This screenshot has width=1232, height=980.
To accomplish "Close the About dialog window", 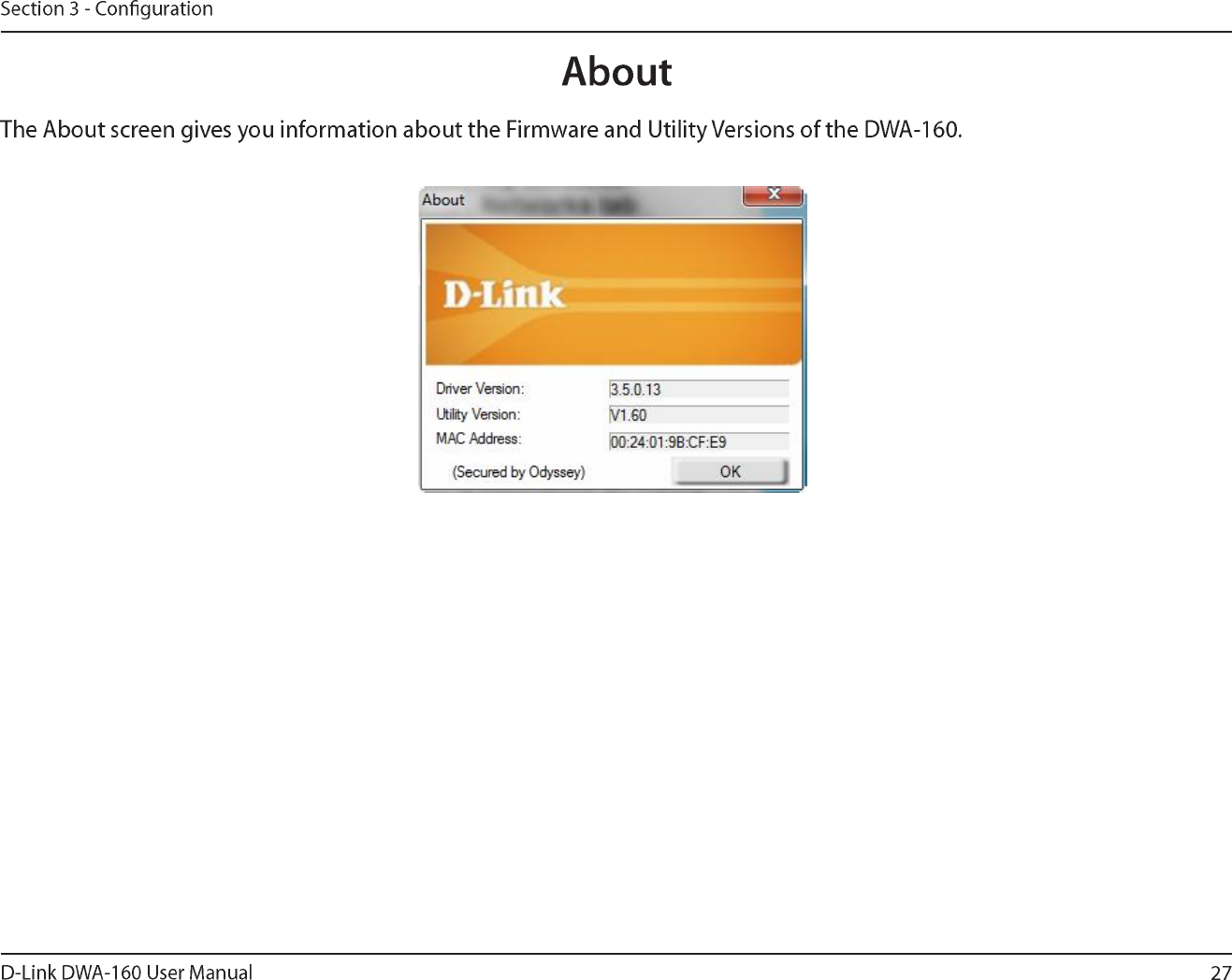I will click(x=773, y=195).
